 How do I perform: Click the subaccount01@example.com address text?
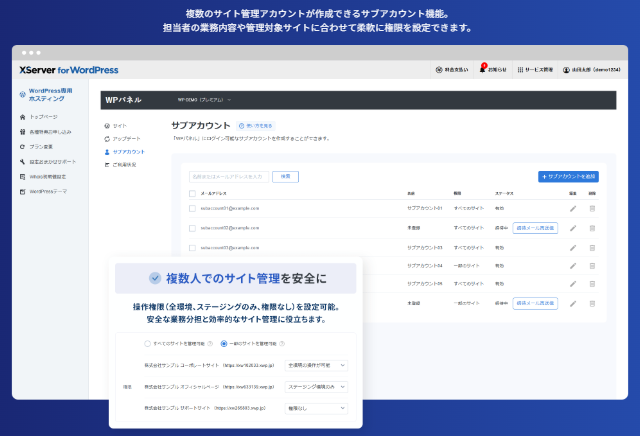(230, 208)
